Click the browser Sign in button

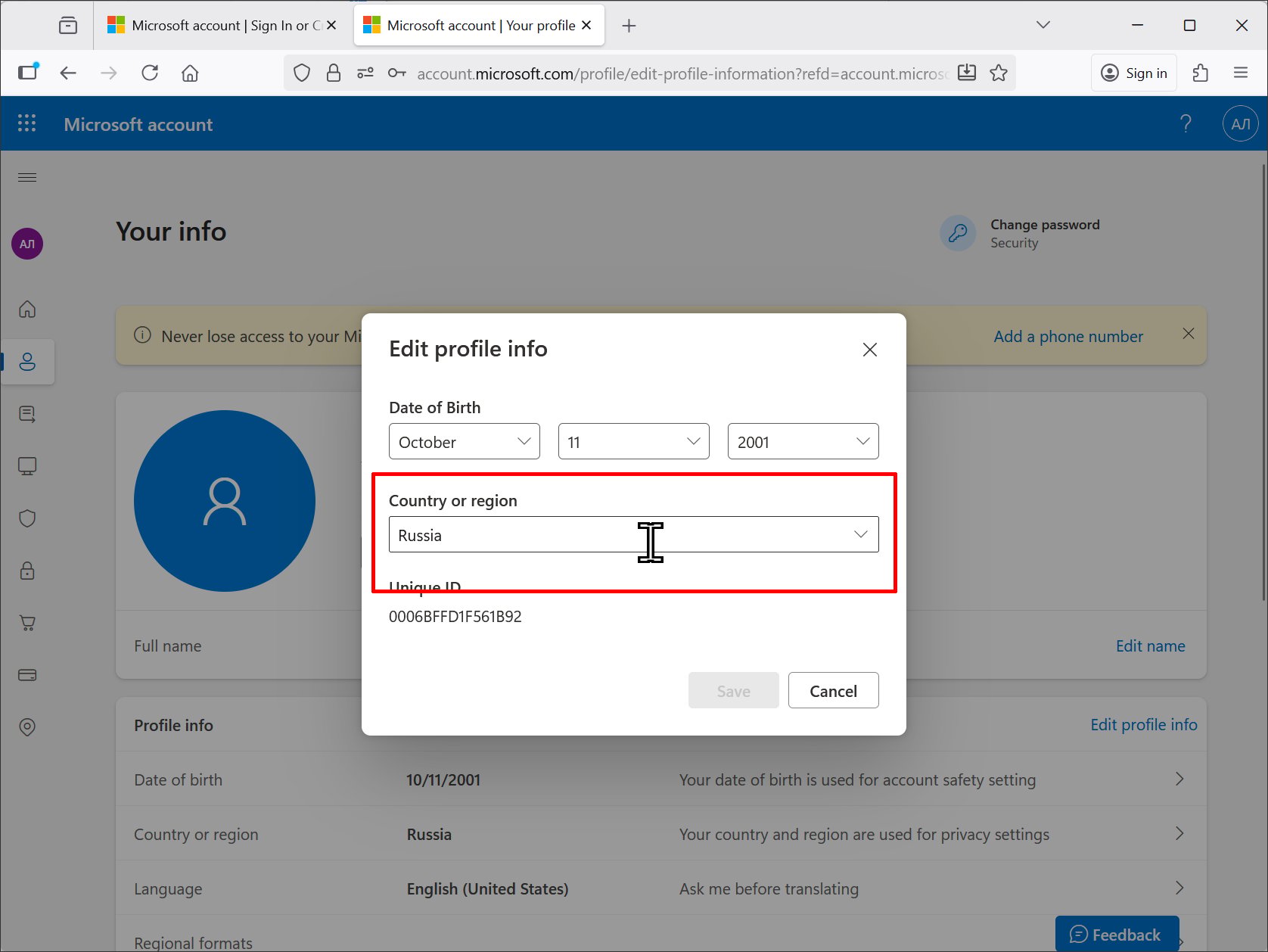click(x=1133, y=73)
